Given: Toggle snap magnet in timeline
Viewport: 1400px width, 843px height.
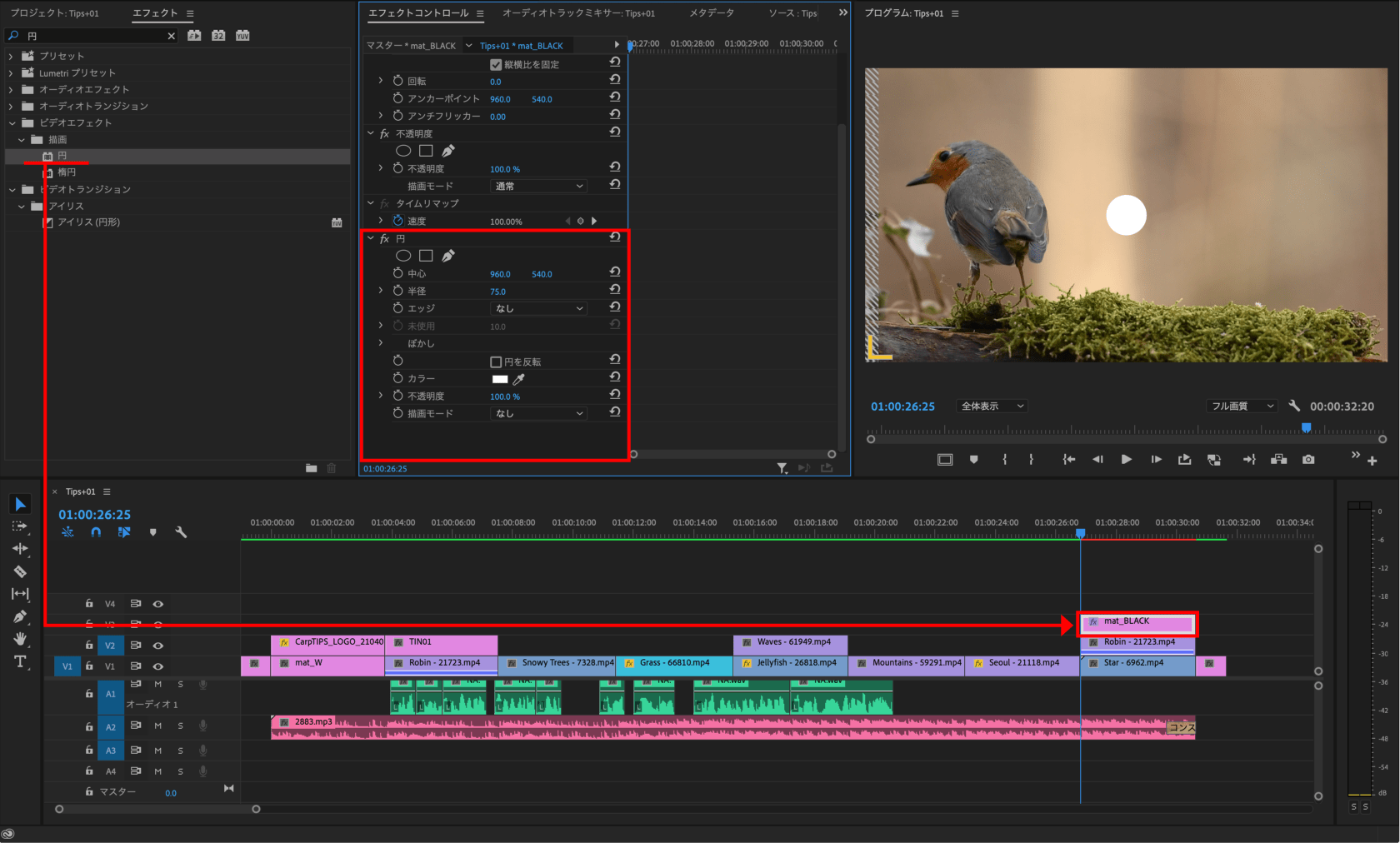Looking at the screenshot, I should pos(96,532).
